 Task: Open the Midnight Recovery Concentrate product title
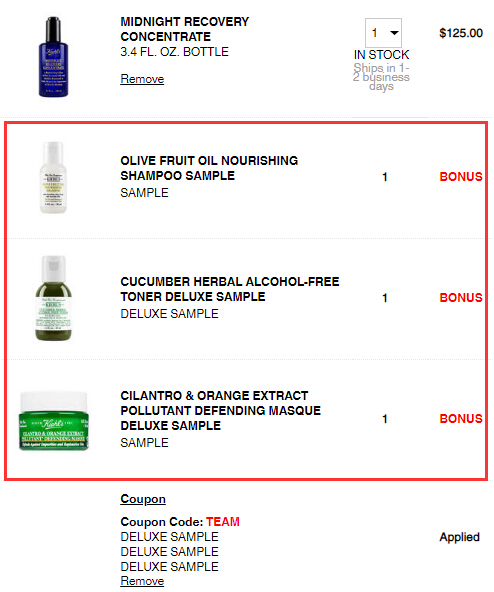[184, 29]
